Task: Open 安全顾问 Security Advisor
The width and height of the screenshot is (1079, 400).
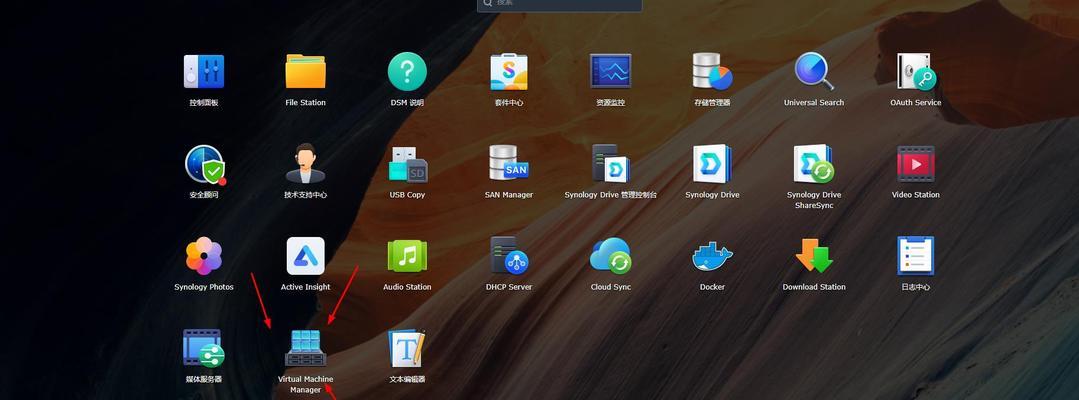Action: point(204,164)
